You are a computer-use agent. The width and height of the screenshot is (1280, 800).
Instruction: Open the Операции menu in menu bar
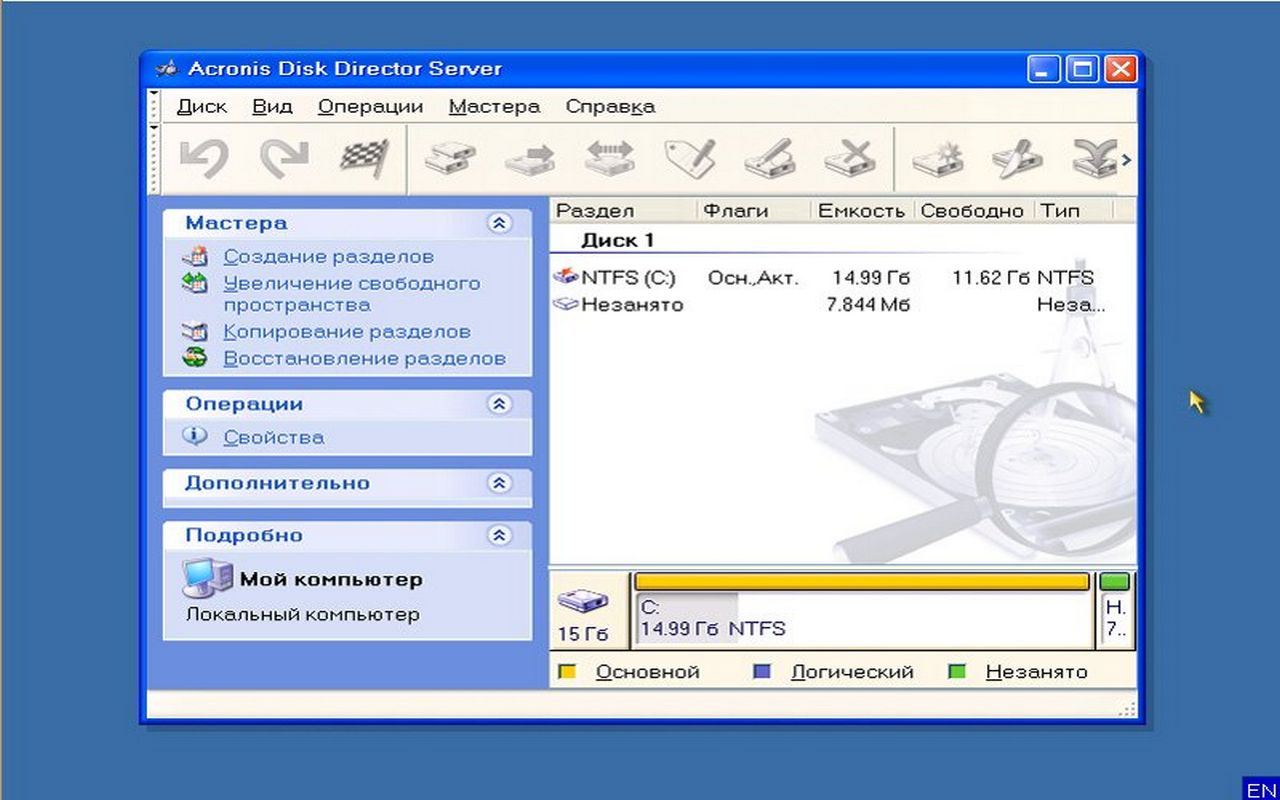pyautogui.click(x=370, y=106)
